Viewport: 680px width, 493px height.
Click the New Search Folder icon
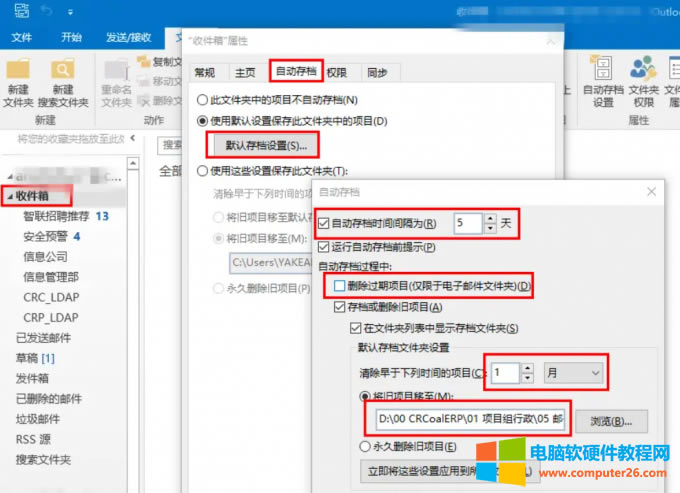pyautogui.click(x=63, y=80)
